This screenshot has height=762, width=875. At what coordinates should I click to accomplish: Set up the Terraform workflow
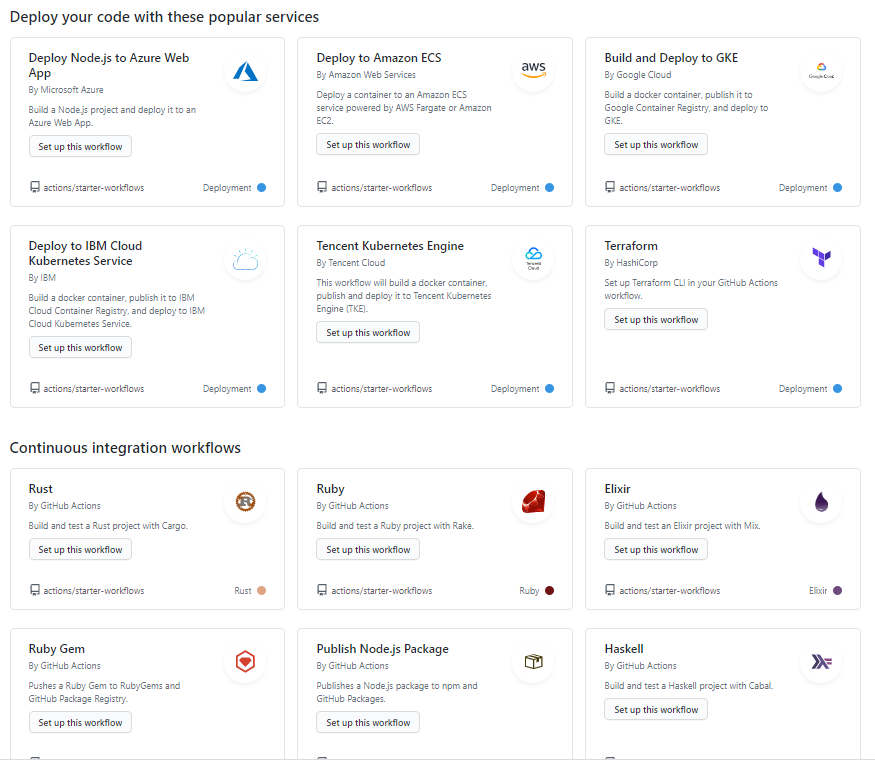656,320
